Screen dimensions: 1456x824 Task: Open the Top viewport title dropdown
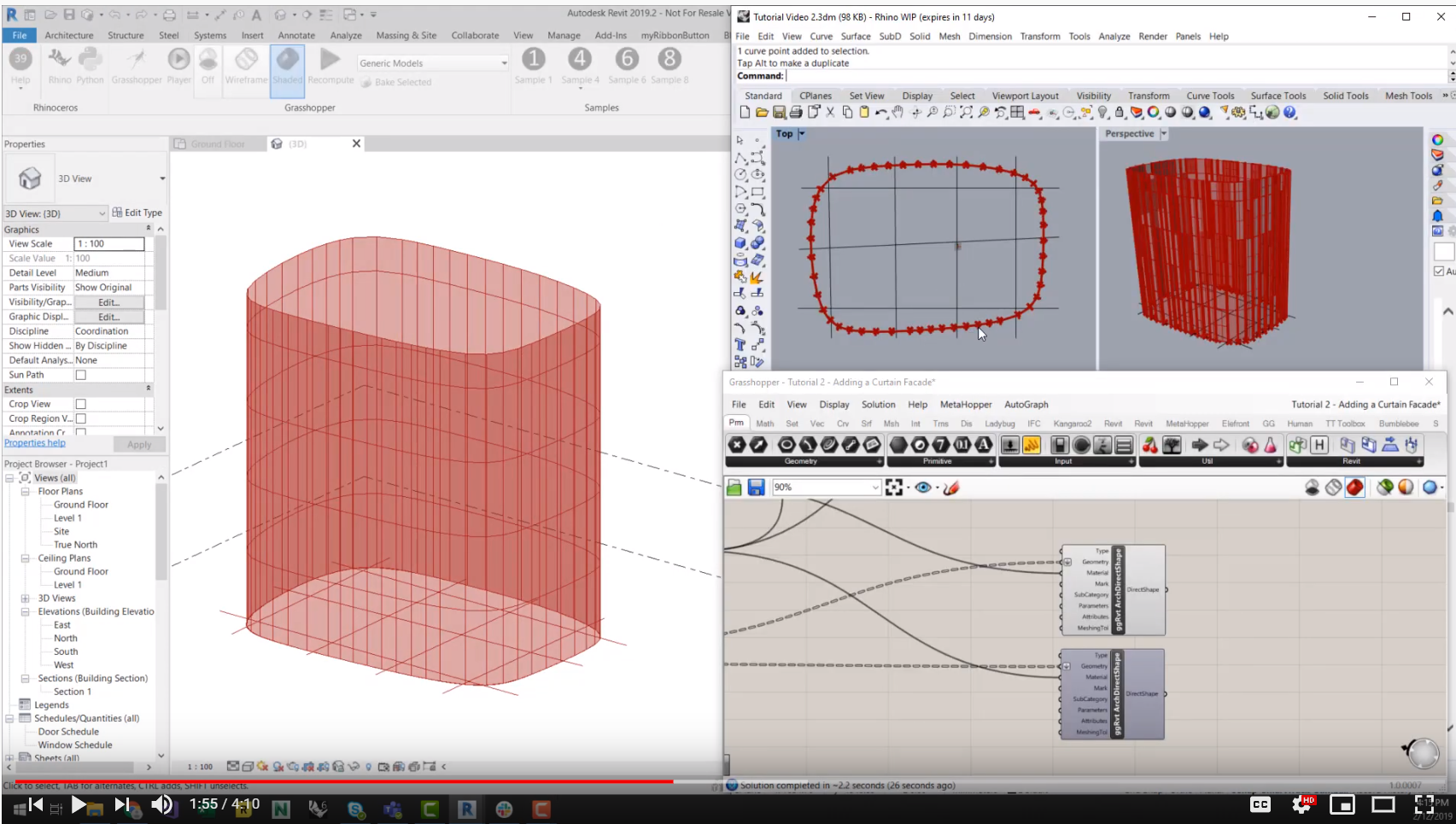(x=801, y=134)
